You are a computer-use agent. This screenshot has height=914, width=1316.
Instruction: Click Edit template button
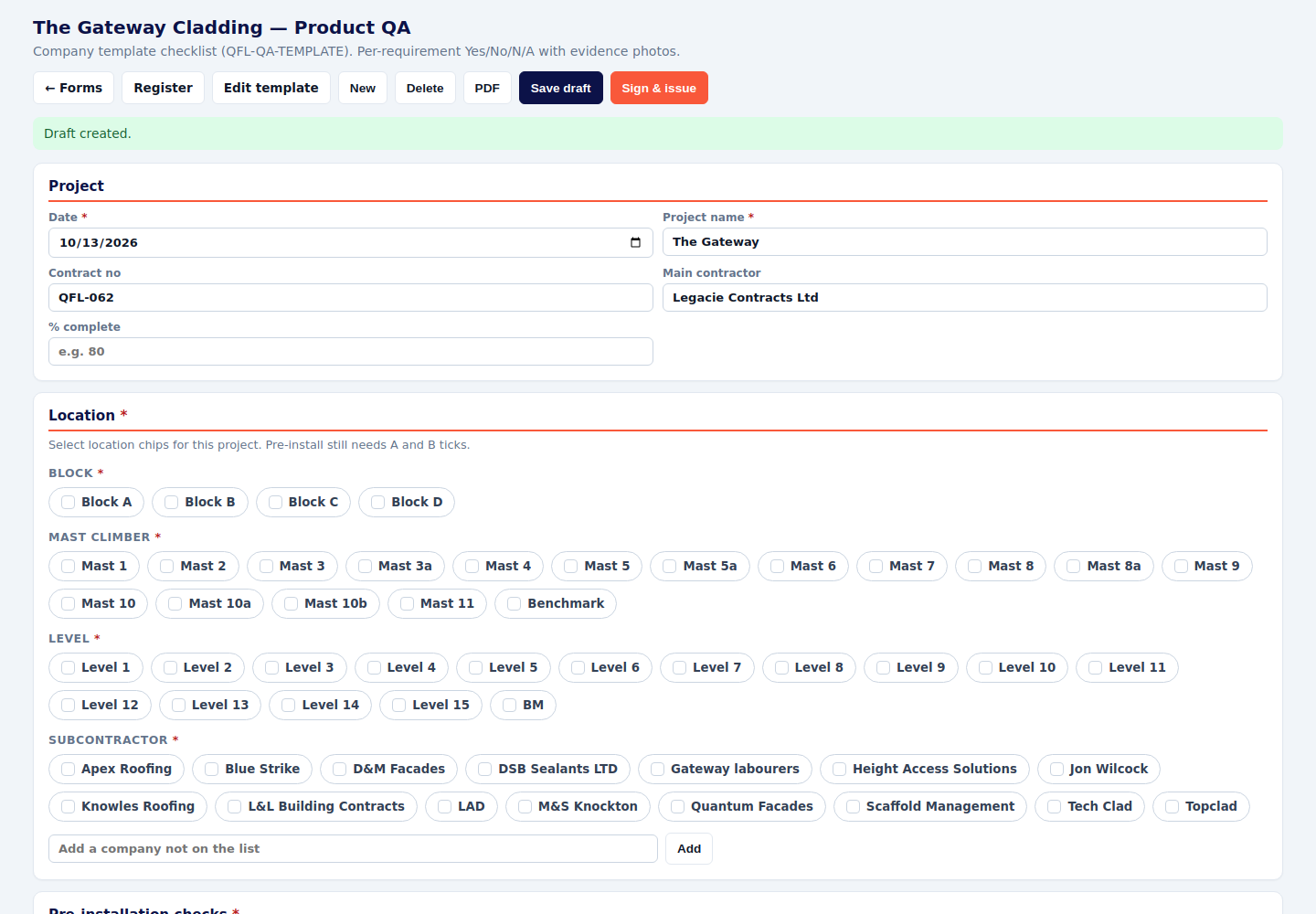(x=271, y=88)
